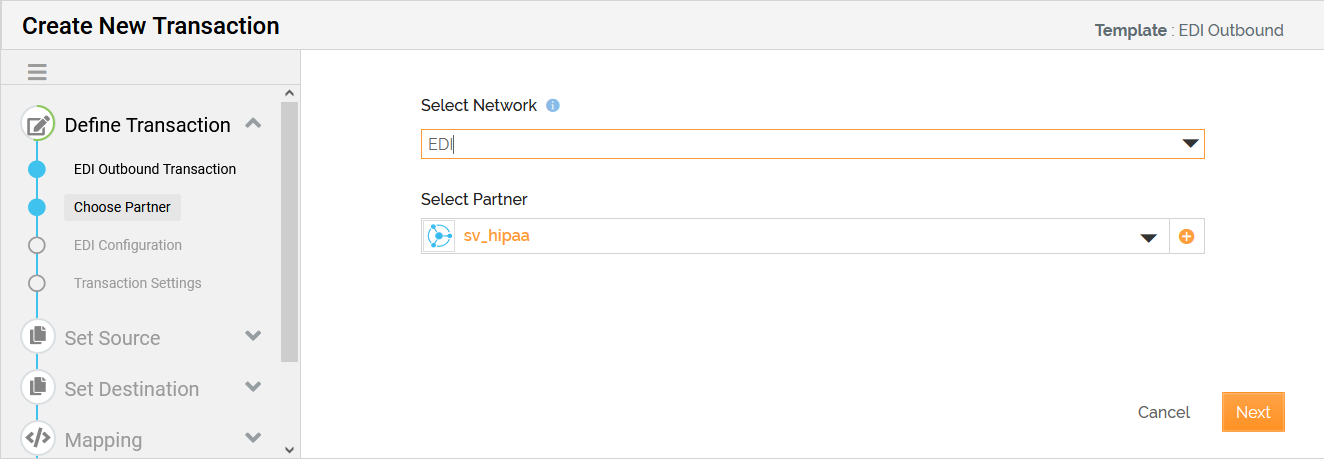
Task: Cancel the new transaction
Action: pos(1164,412)
